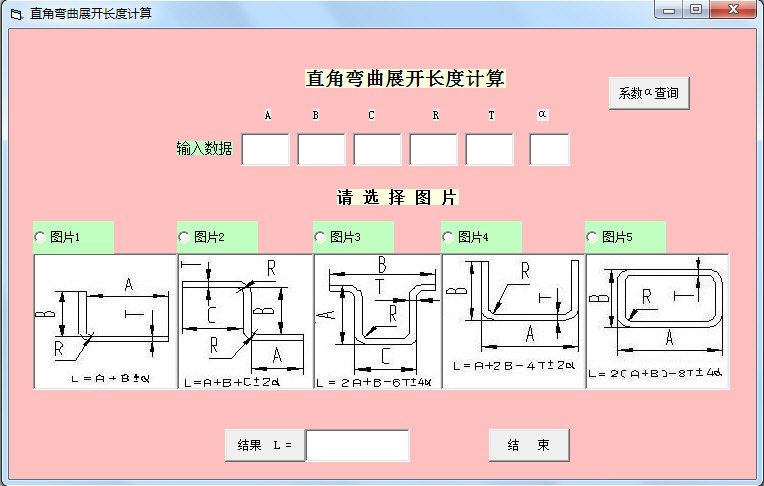Click the T thickness input field
Image resolution: width=764 pixels, height=486 pixels.
click(x=490, y=150)
